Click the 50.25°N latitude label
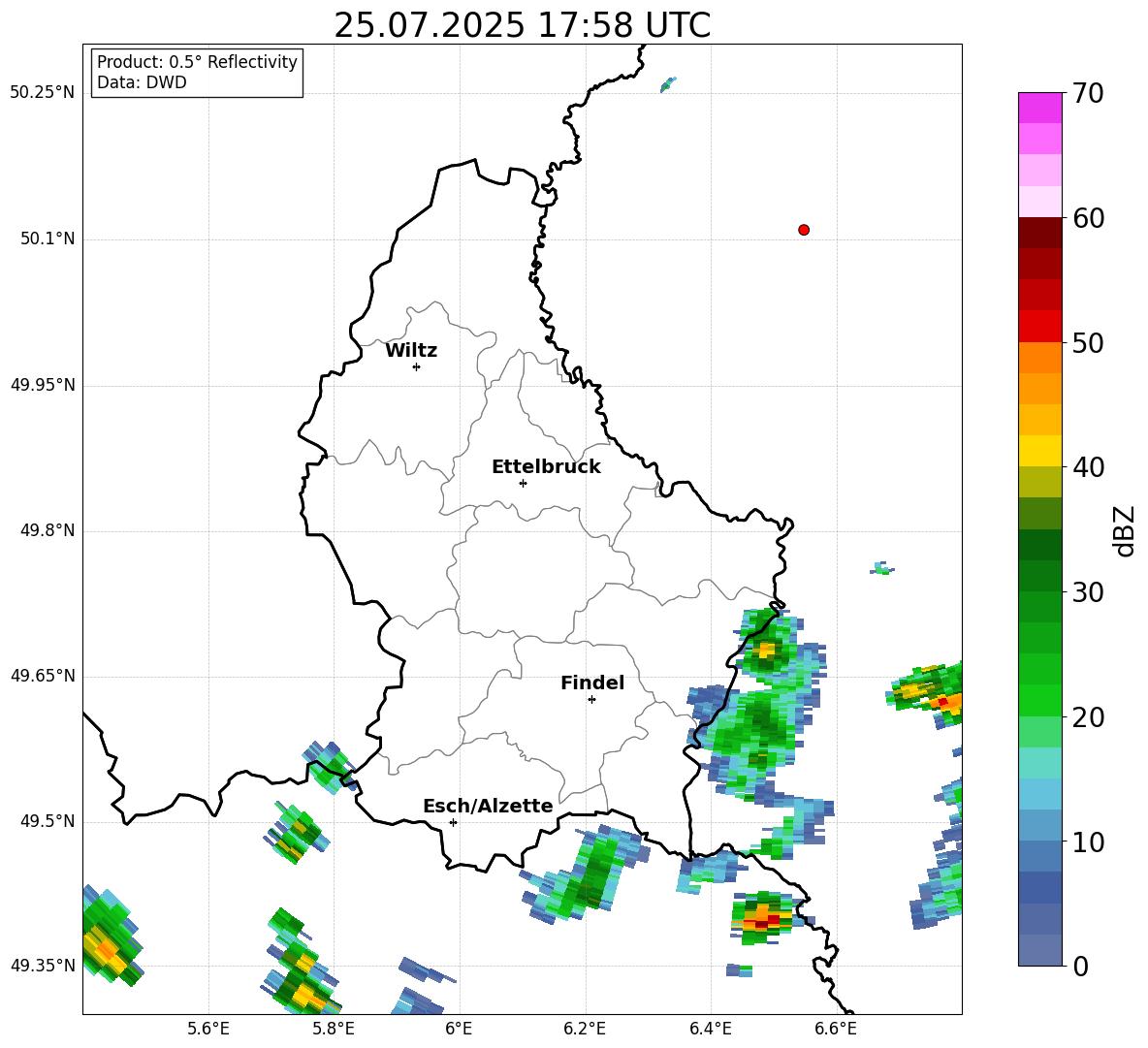The image size is (1148, 1048). coord(43,93)
